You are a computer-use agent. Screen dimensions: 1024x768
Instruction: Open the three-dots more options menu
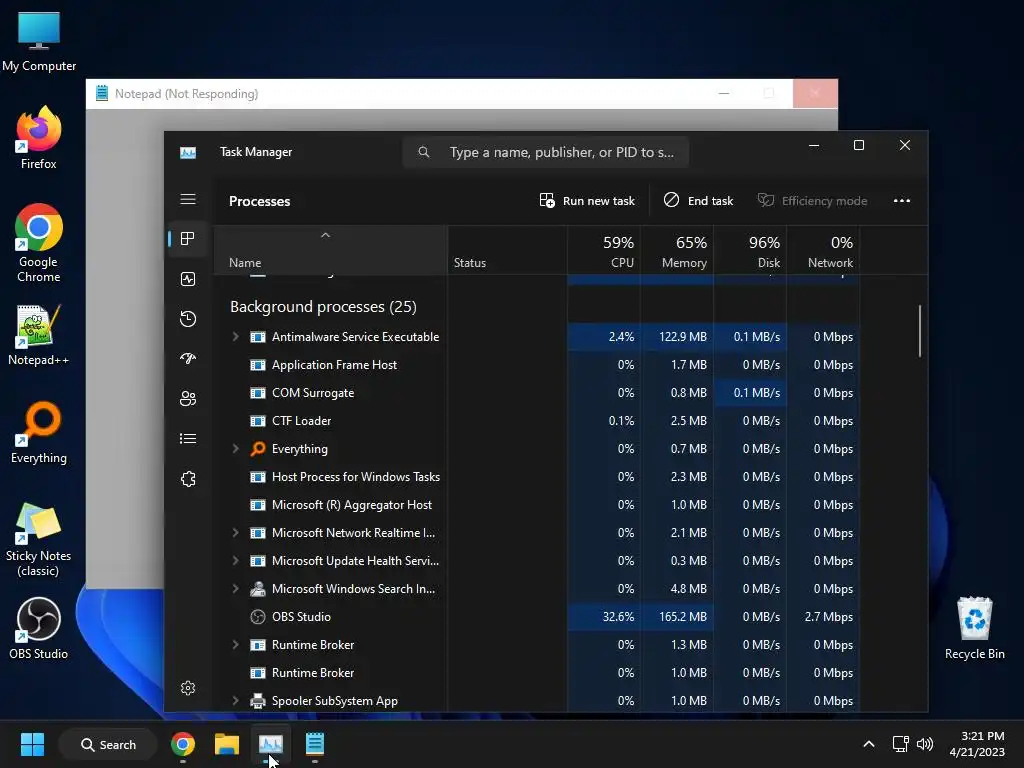click(902, 200)
